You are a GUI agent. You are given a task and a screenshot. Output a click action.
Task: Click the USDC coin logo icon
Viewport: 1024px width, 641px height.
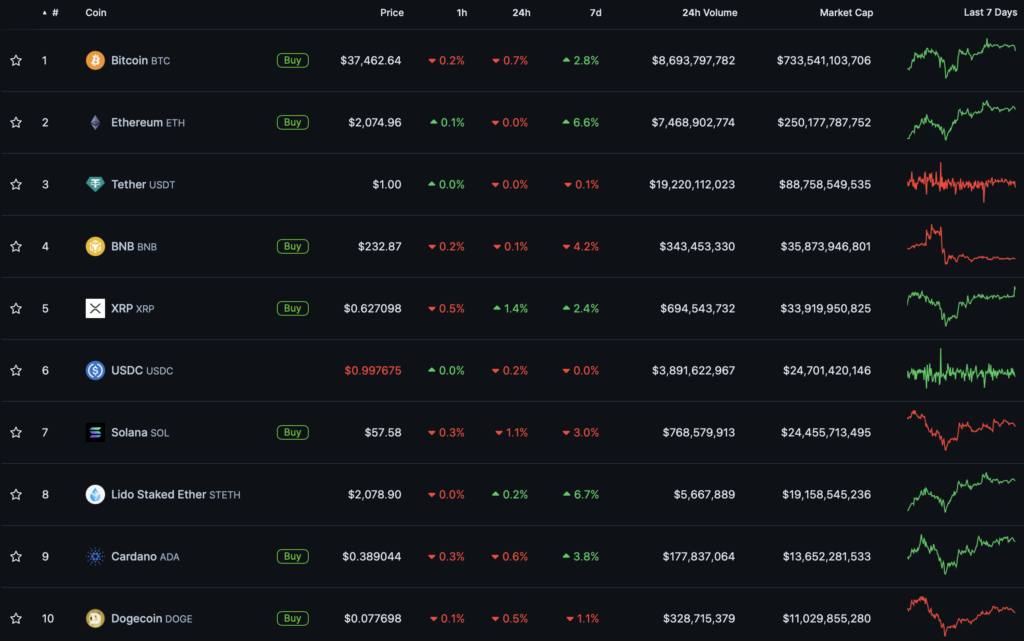tap(95, 370)
